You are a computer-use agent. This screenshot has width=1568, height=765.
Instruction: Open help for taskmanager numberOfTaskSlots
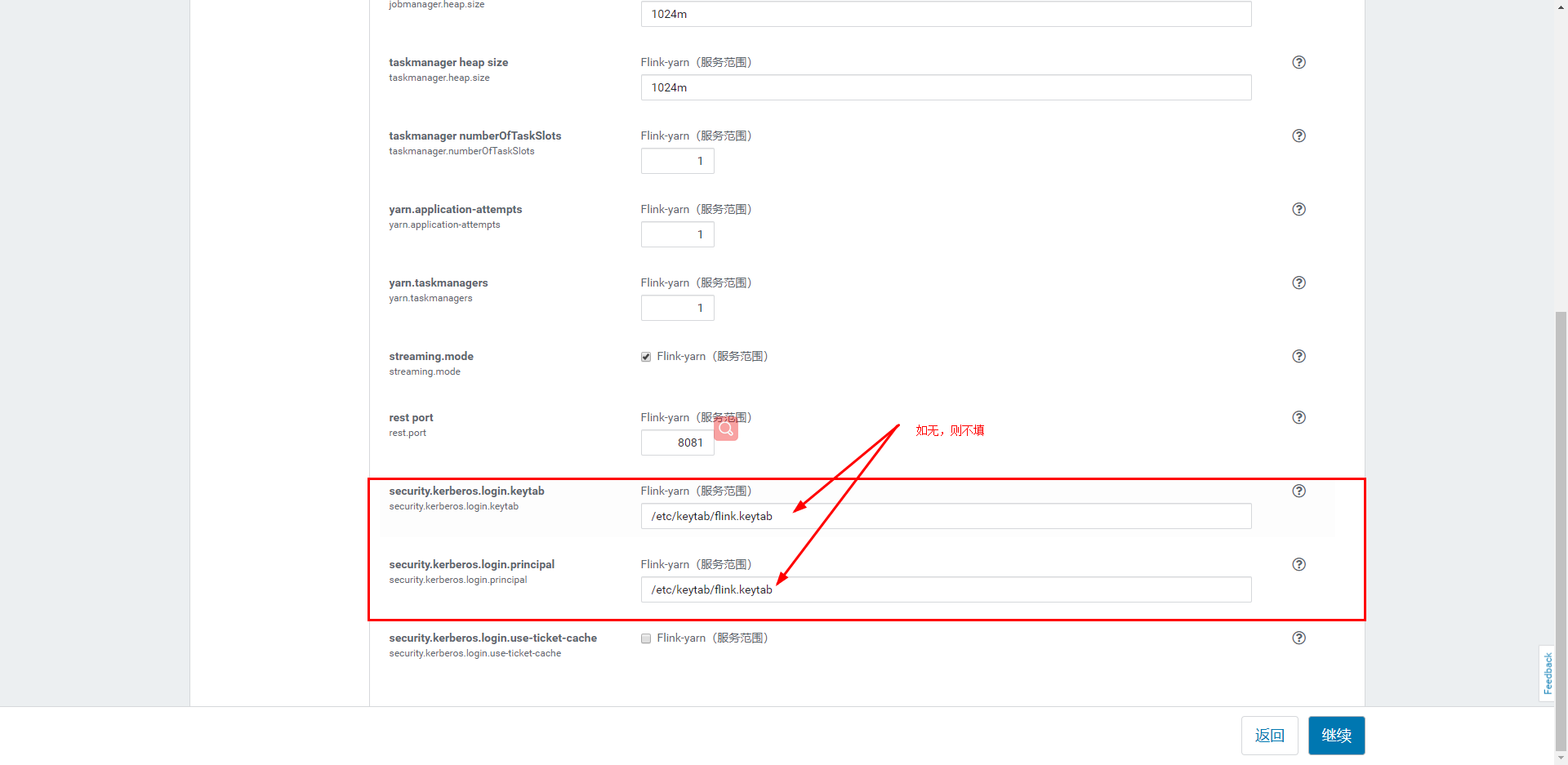(1298, 136)
